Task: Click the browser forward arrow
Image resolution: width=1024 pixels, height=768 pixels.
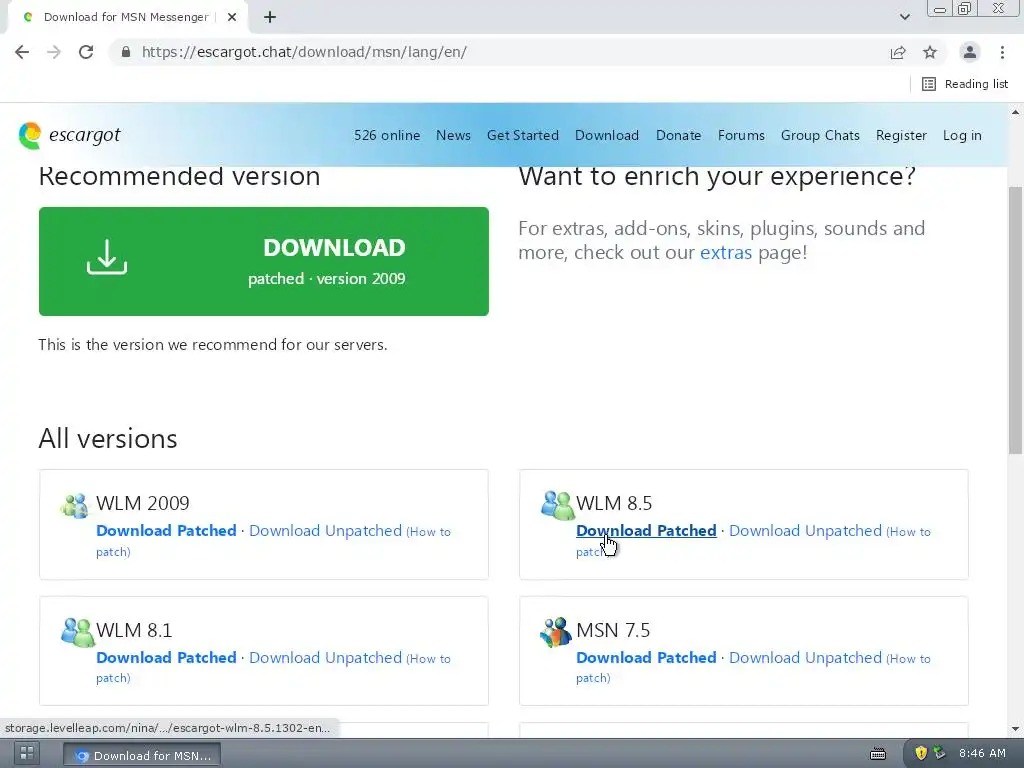Action: [54, 52]
